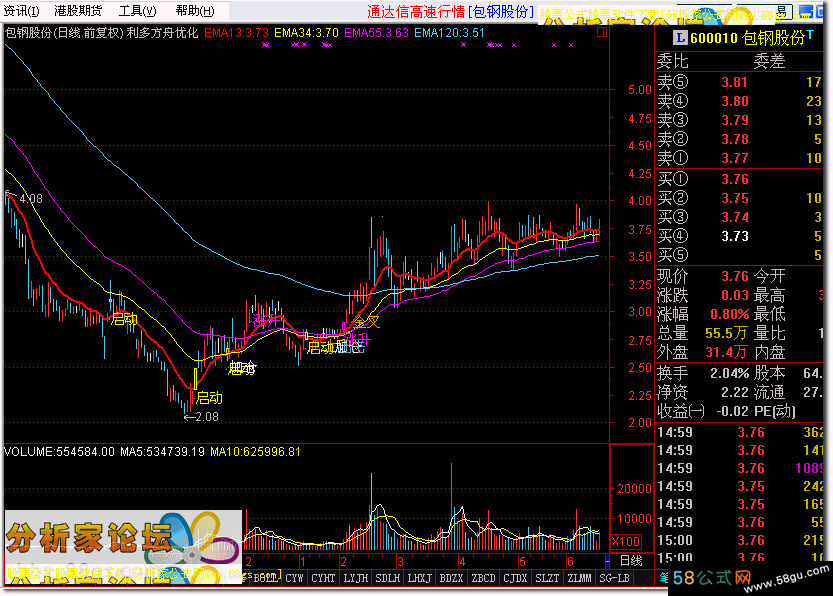Click the red window-layout icon at chart top-right
This screenshot has width=833, height=596.
point(602,32)
